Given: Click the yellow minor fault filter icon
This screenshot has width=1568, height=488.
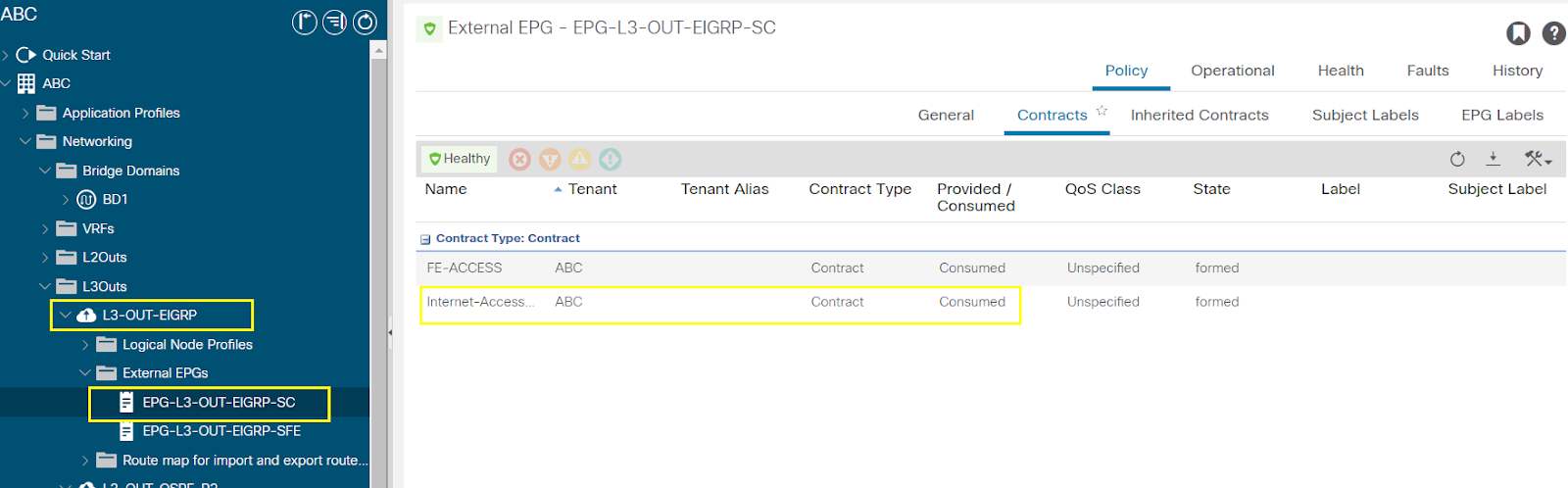Looking at the screenshot, I should pos(580,159).
